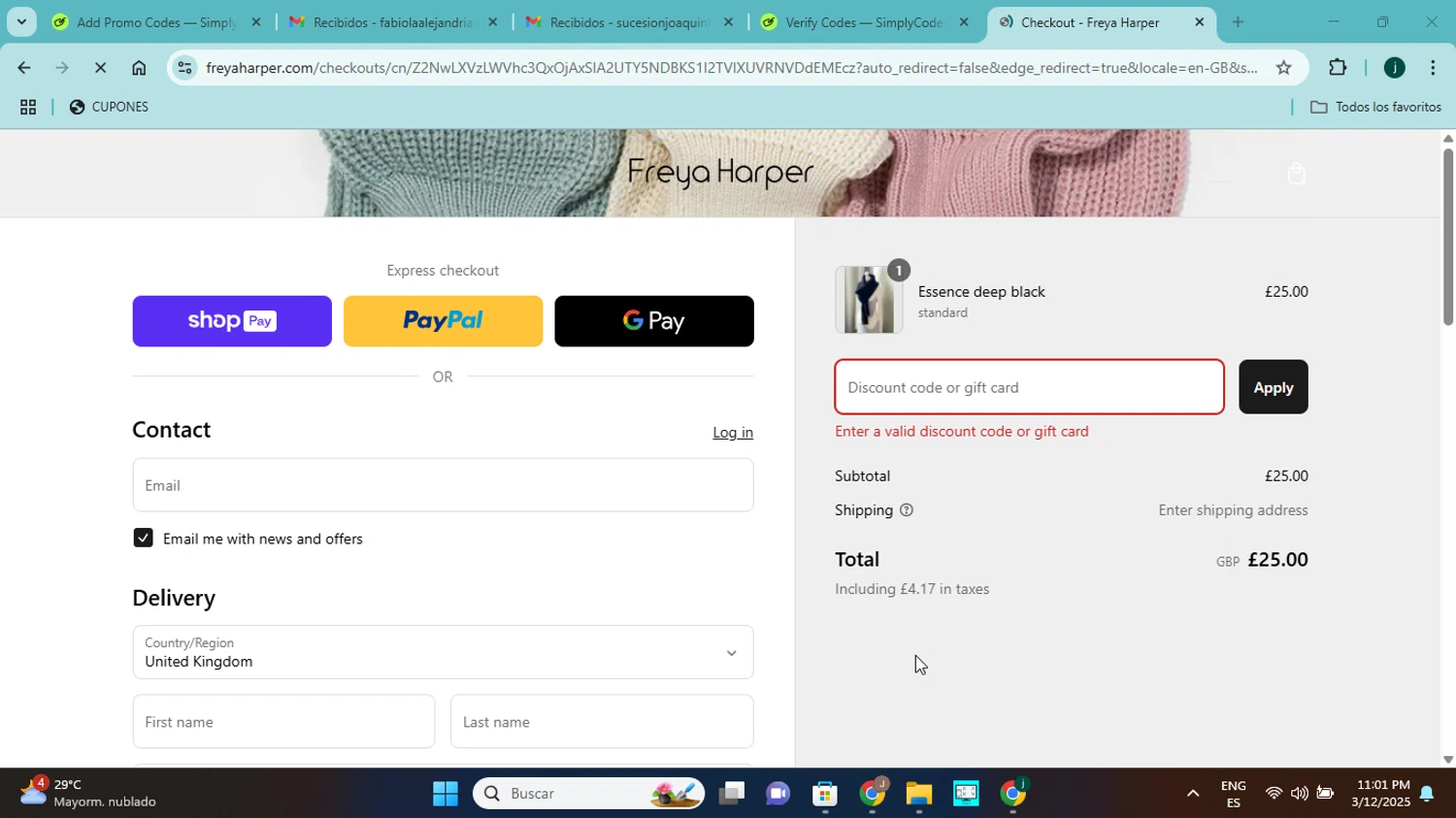
Task: Click the Windows taskbar Buscar search box
Action: pyautogui.click(x=588, y=794)
